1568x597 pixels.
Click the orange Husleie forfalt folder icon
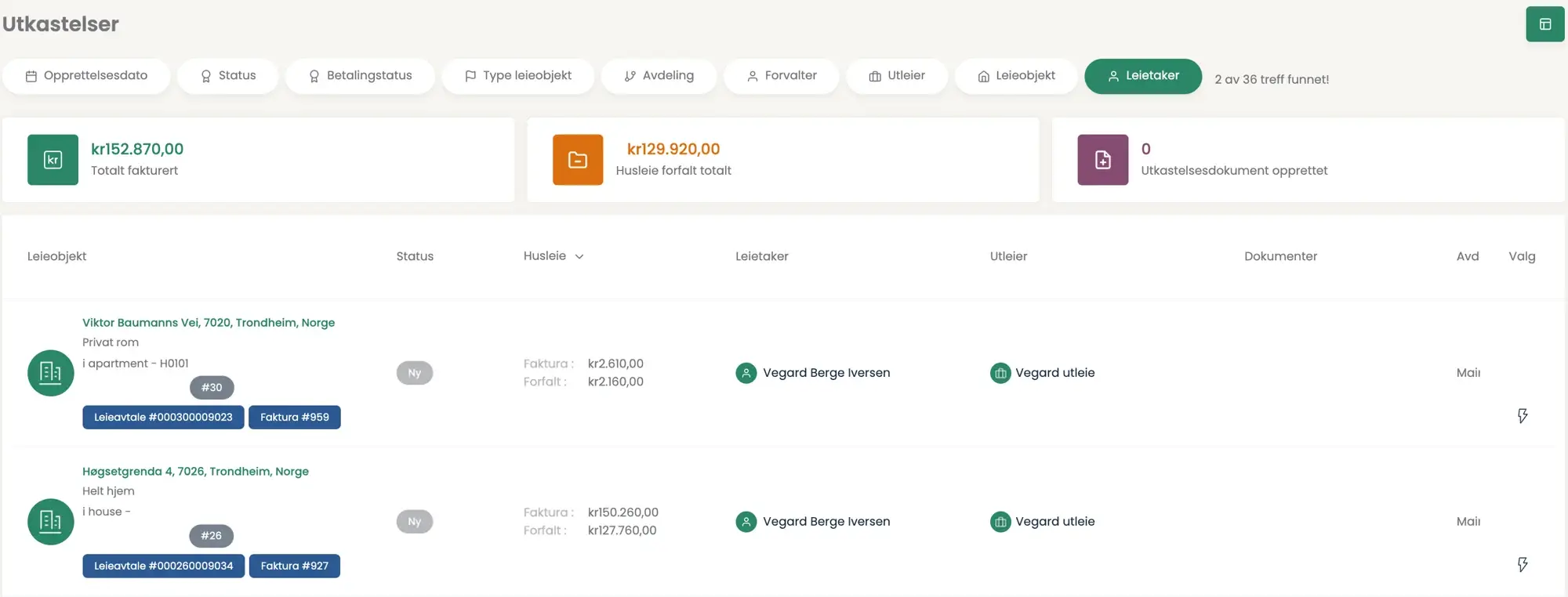(578, 160)
